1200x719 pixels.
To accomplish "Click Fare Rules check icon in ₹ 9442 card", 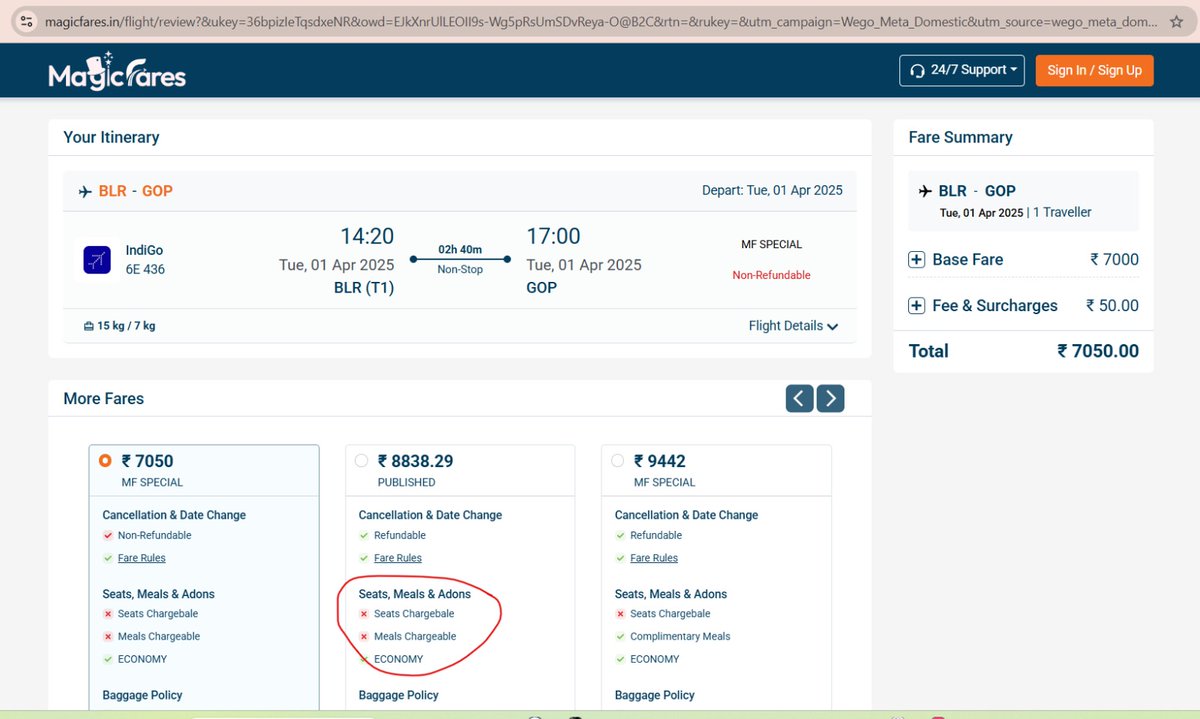I will [620, 558].
